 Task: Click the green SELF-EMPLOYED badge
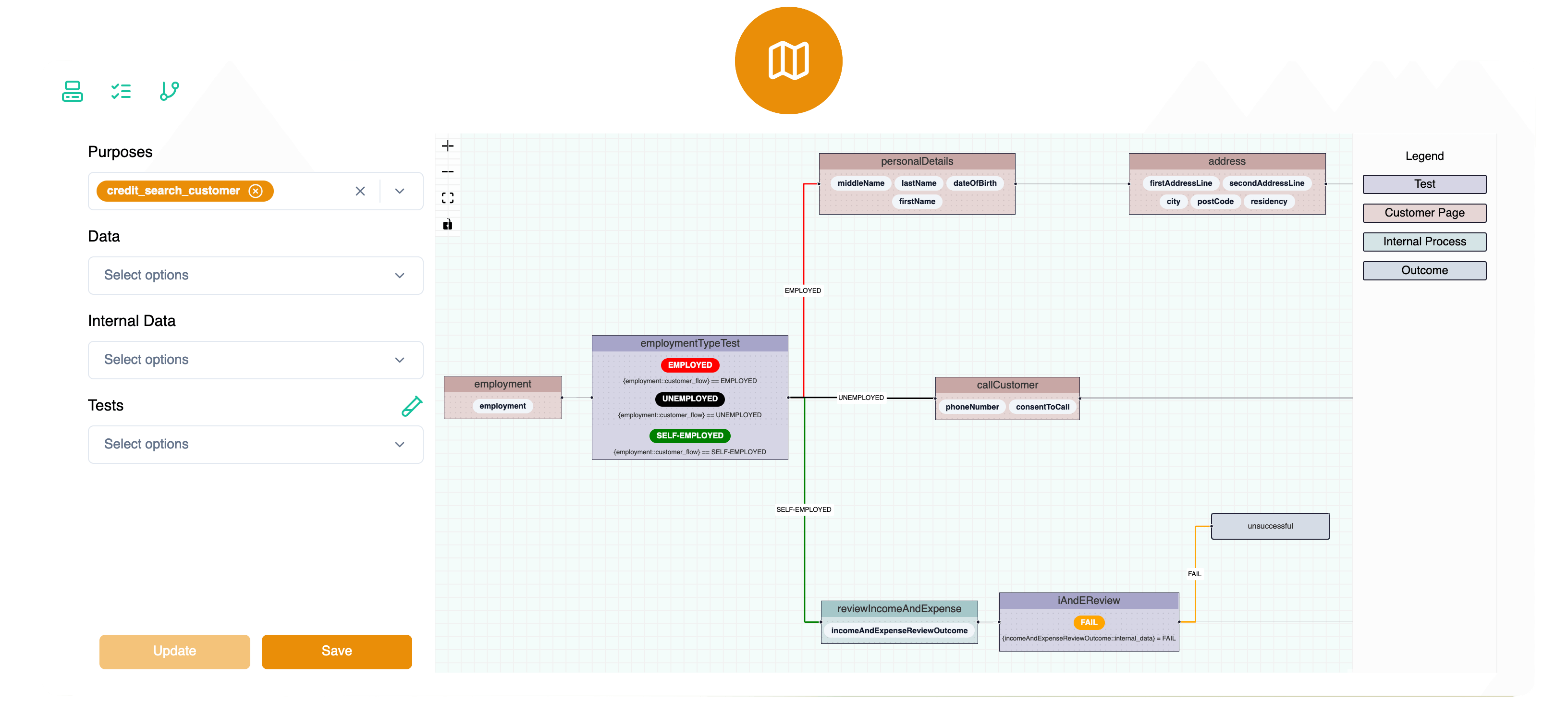tap(690, 436)
